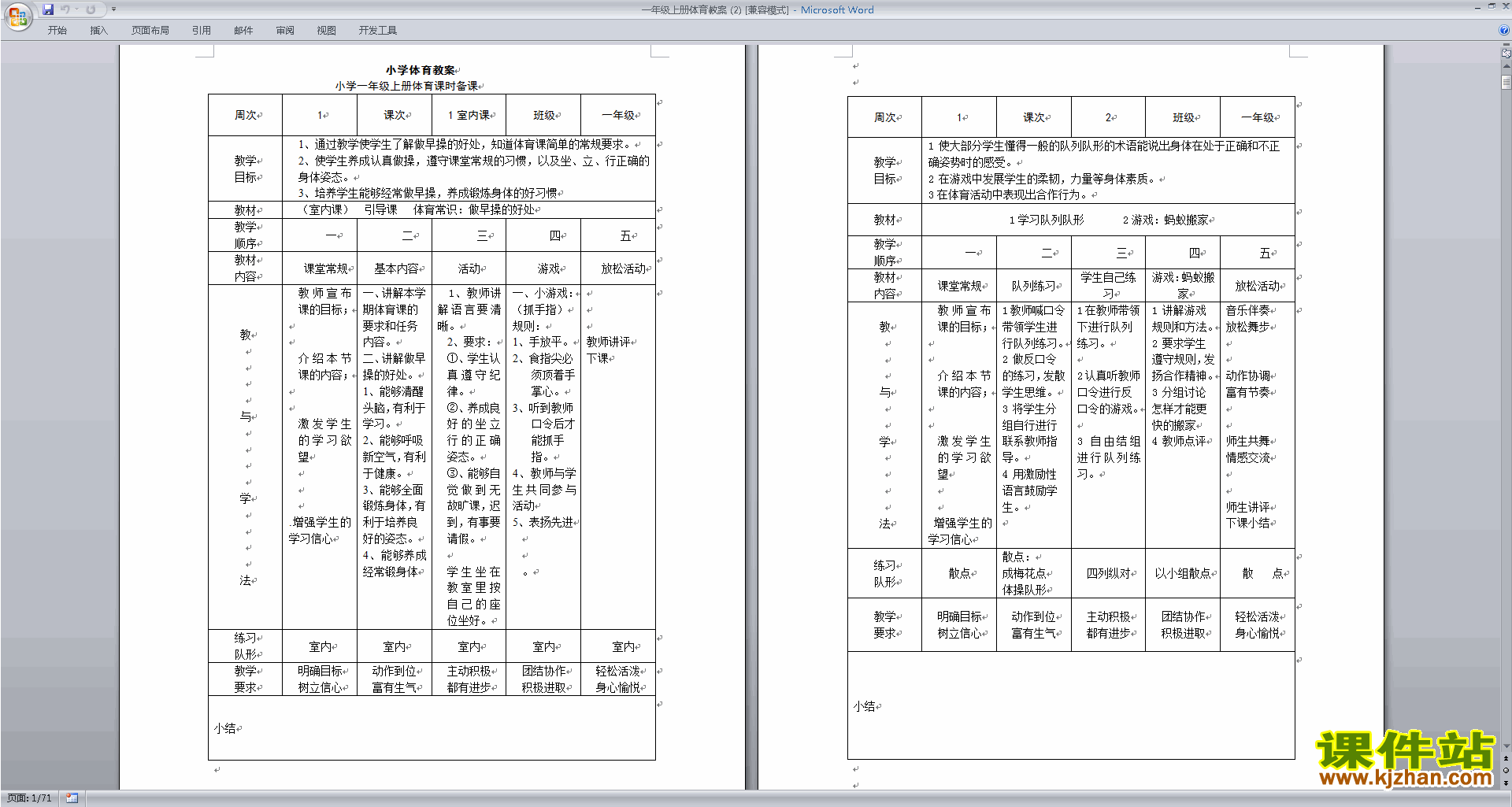The image size is (1512, 807).
Task: Click the Previous Page double-arrow button
Action: (1506, 759)
